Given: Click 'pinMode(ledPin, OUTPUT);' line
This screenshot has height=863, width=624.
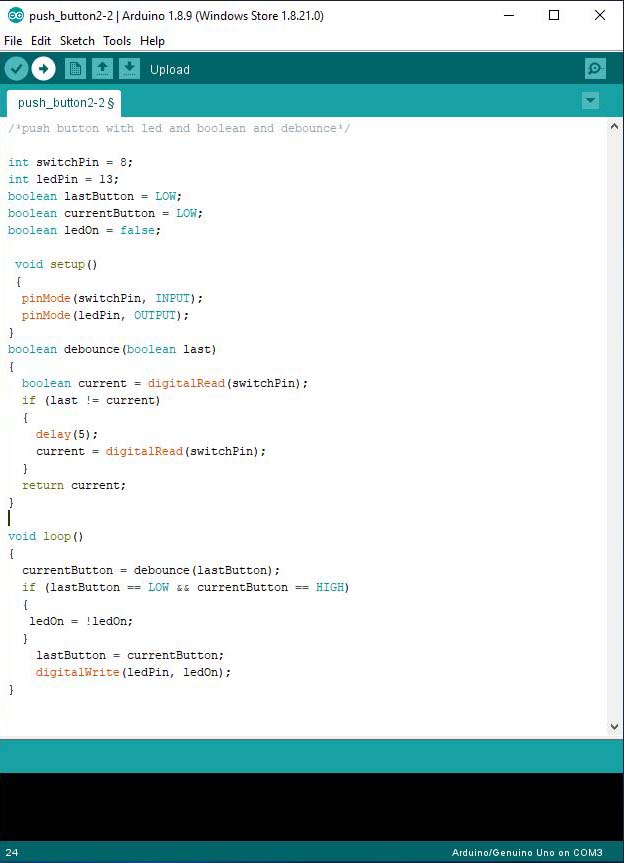Looking at the screenshot, I should coord(105,315).
